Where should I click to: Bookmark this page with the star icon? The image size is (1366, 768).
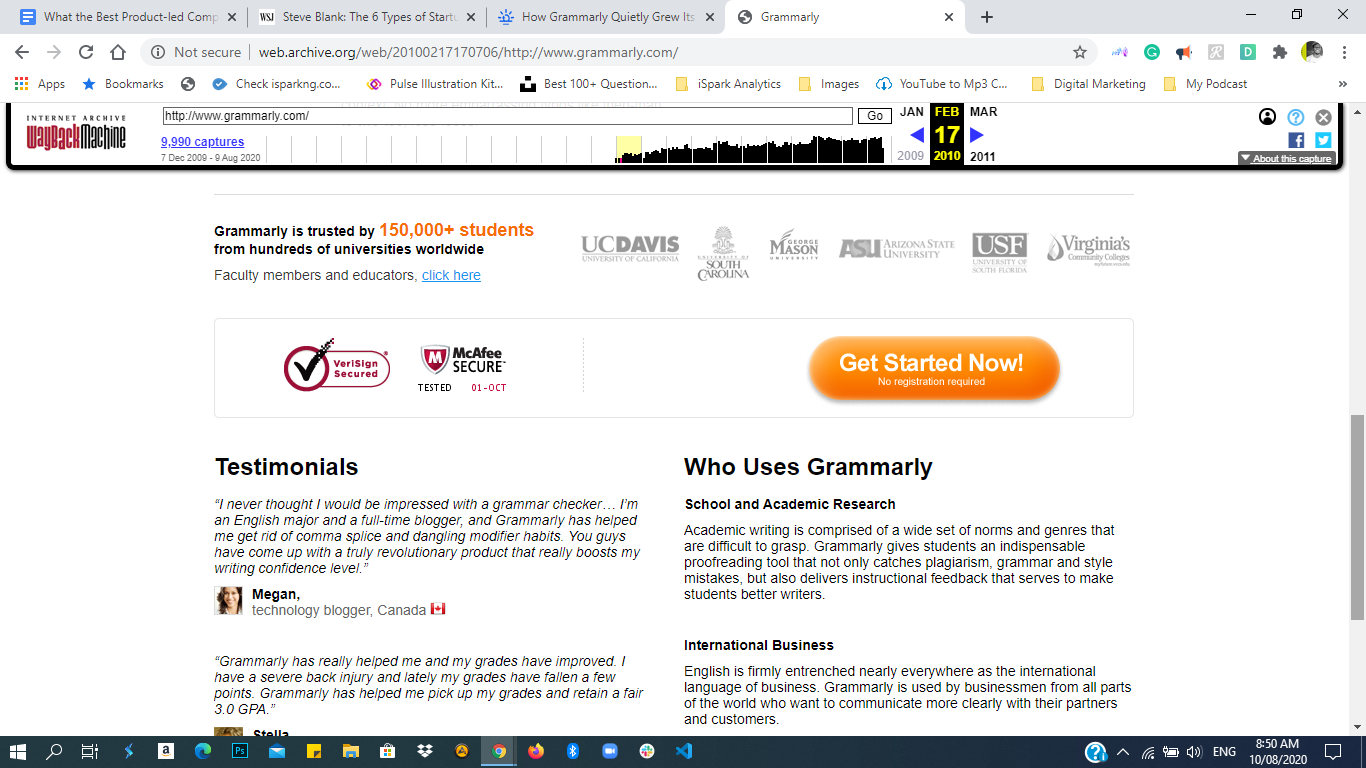(x=1079, y=52)
